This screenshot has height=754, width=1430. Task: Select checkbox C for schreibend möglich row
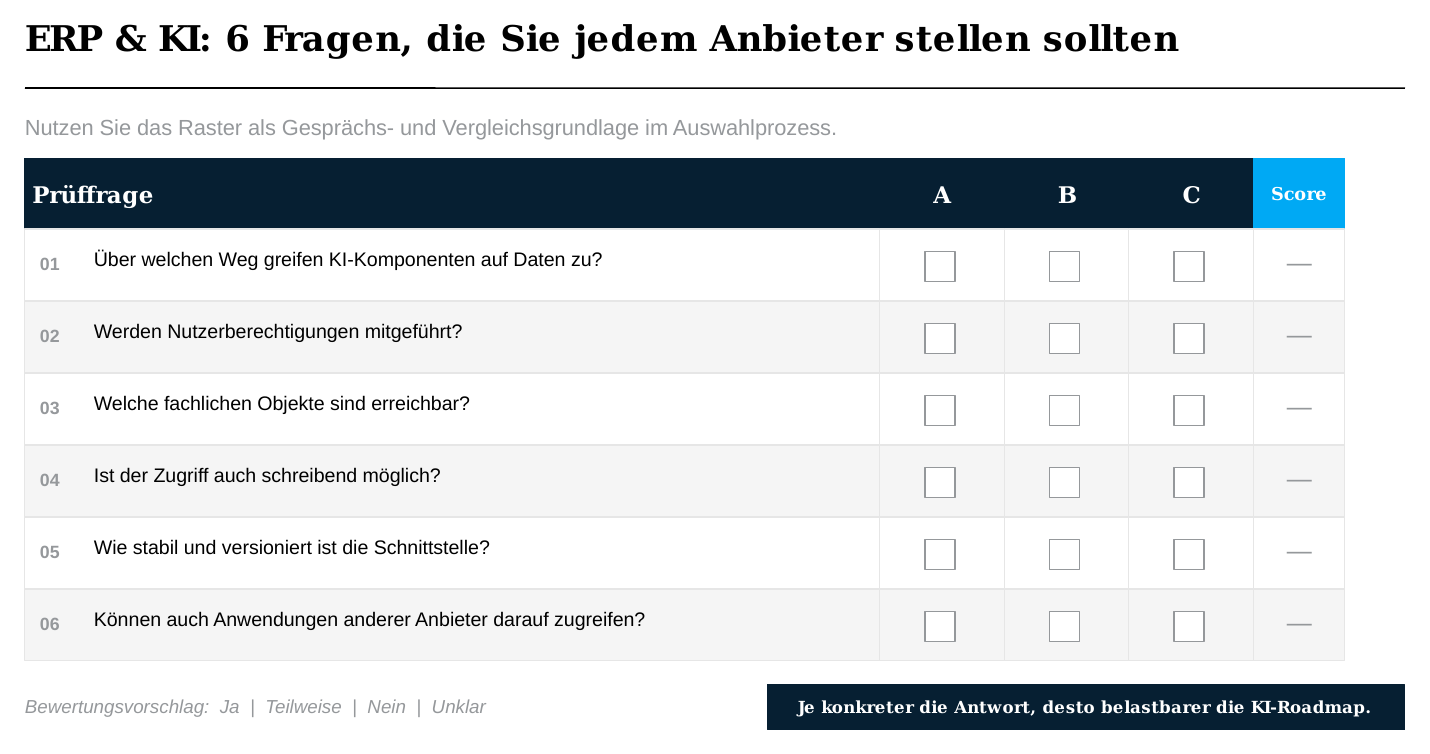[x=1189, y=483]
